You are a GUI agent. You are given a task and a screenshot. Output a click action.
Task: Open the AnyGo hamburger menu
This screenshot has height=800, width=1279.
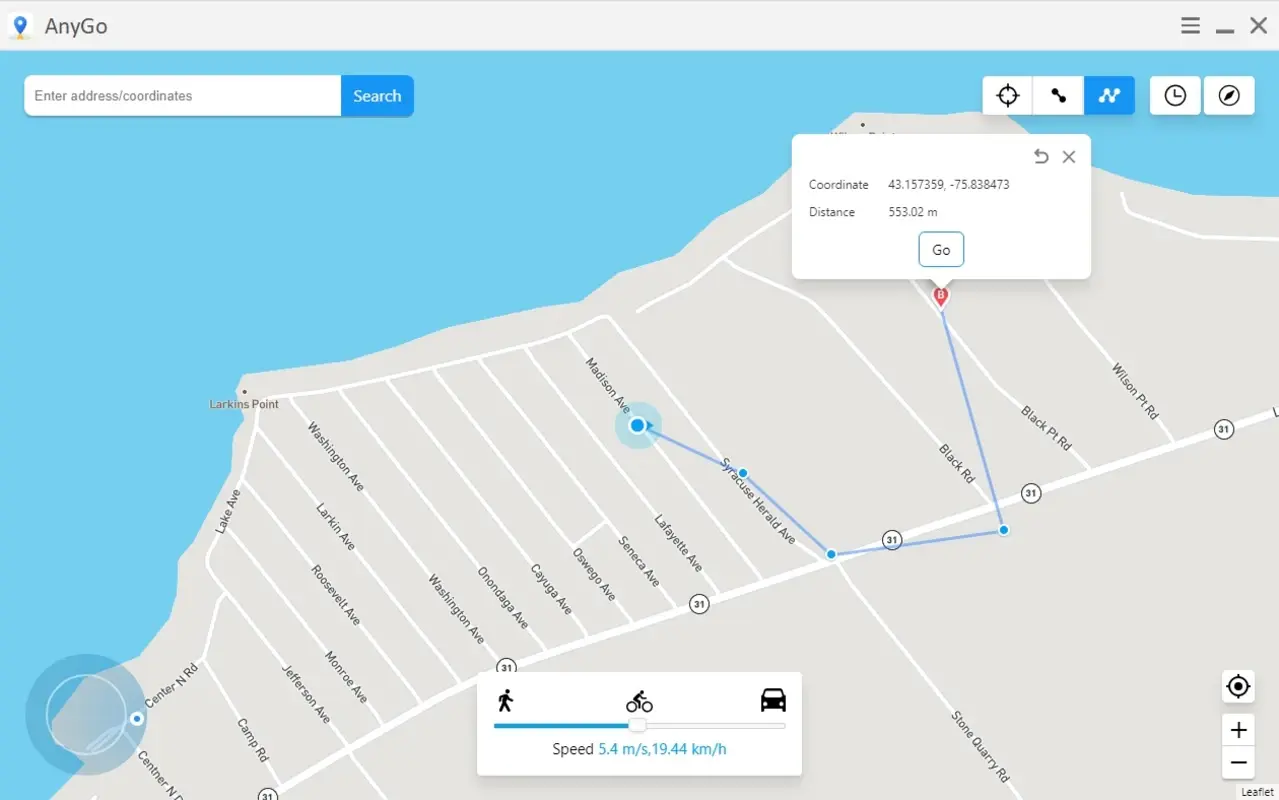pyautogui.click(x=1189, y=25)
